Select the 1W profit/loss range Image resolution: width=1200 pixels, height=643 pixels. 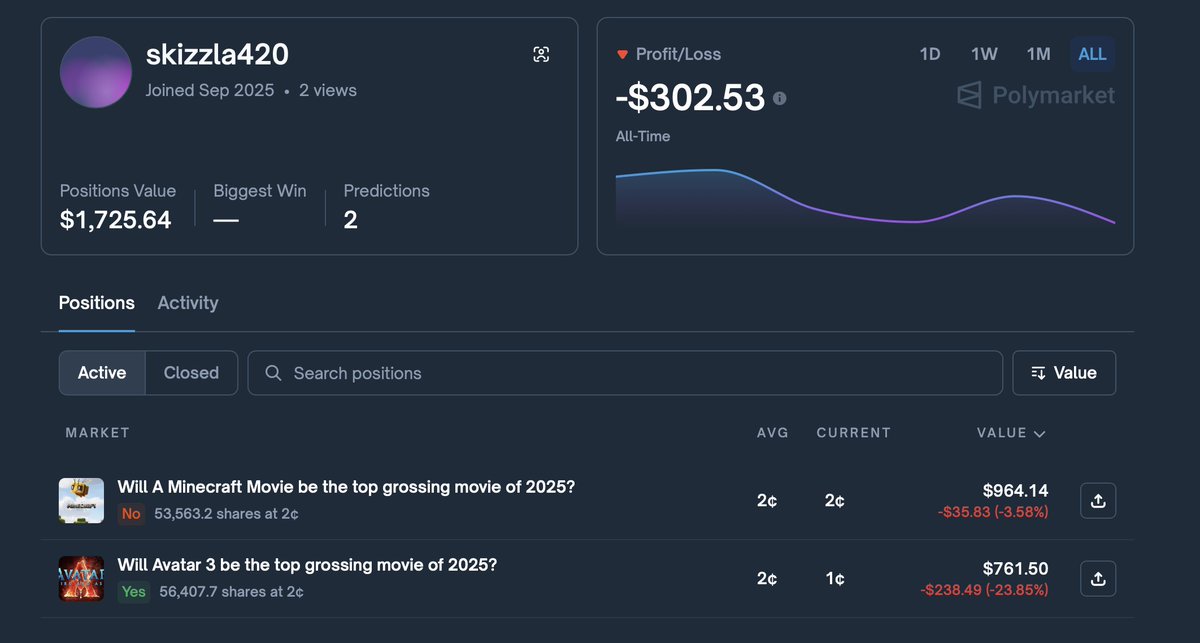click(x=984, y=54)
